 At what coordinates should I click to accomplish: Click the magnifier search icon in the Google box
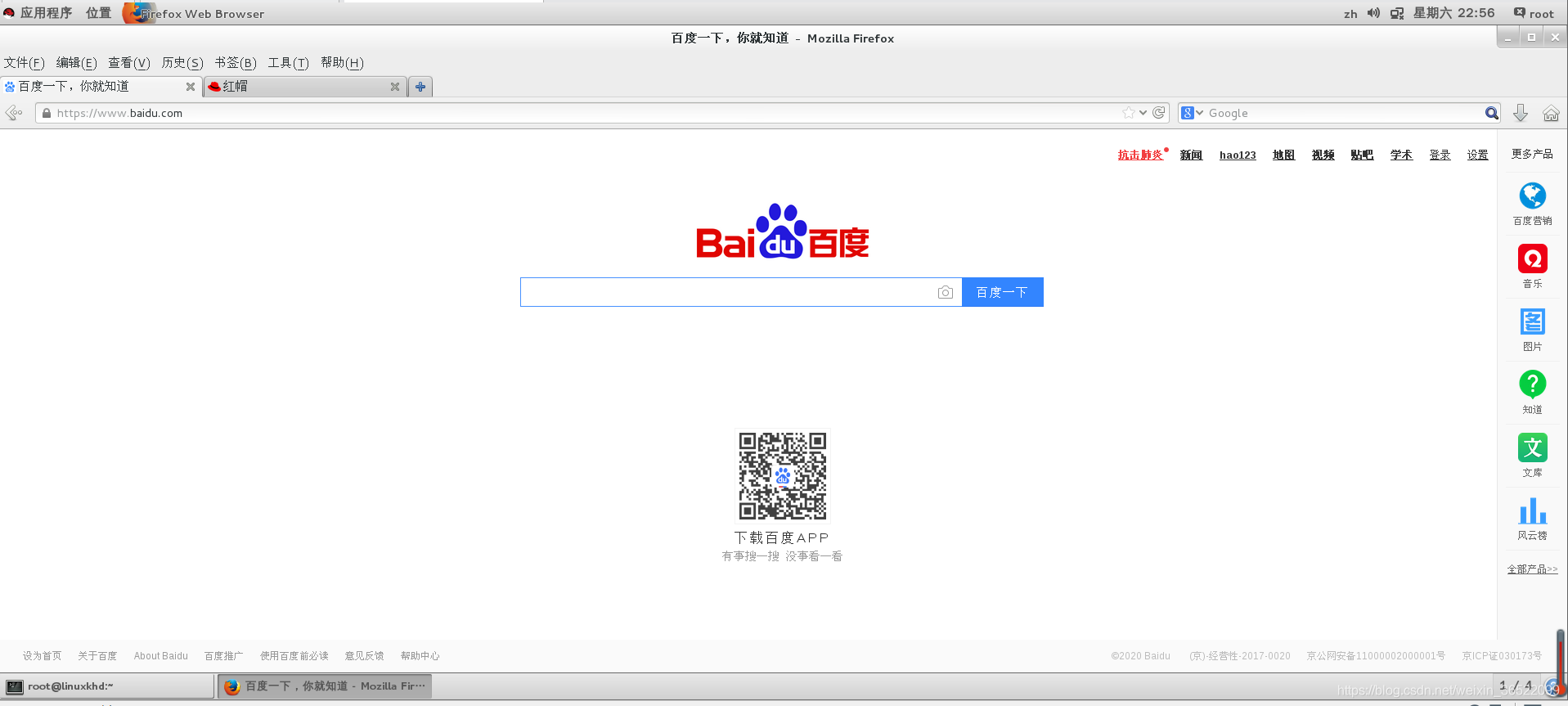pyautogui.click(x=1492, y=113)
